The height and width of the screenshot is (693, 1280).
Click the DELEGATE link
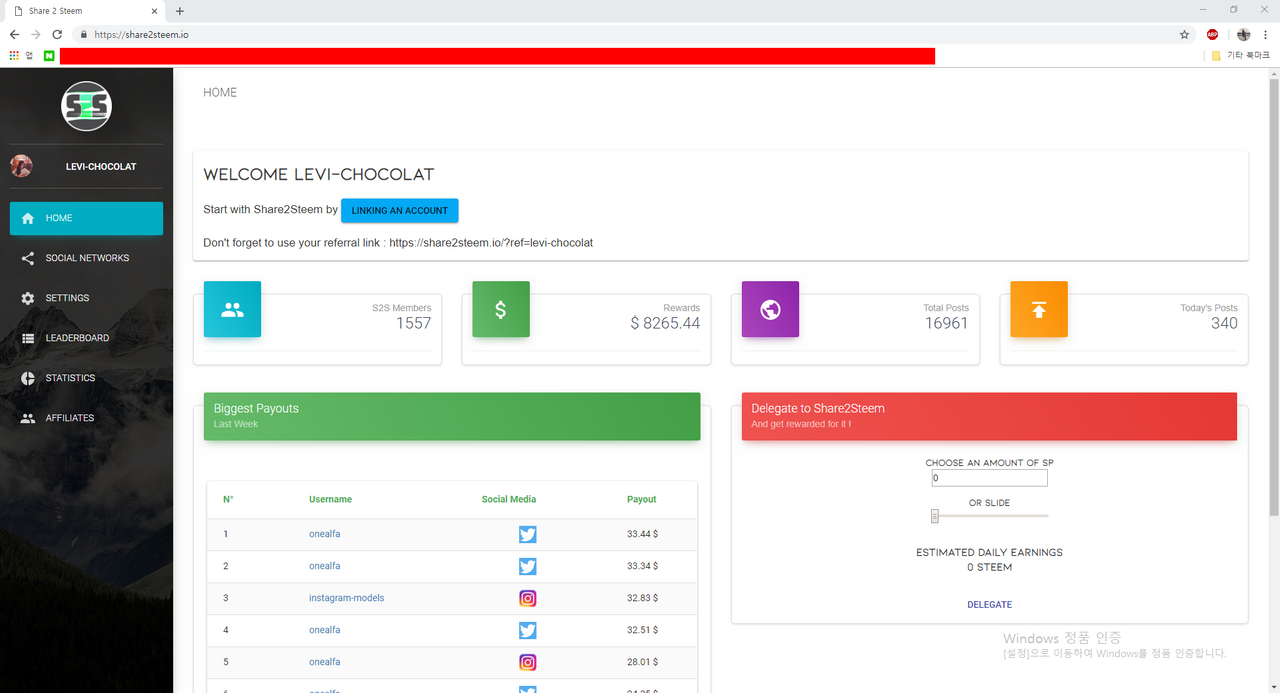[989, 605]
